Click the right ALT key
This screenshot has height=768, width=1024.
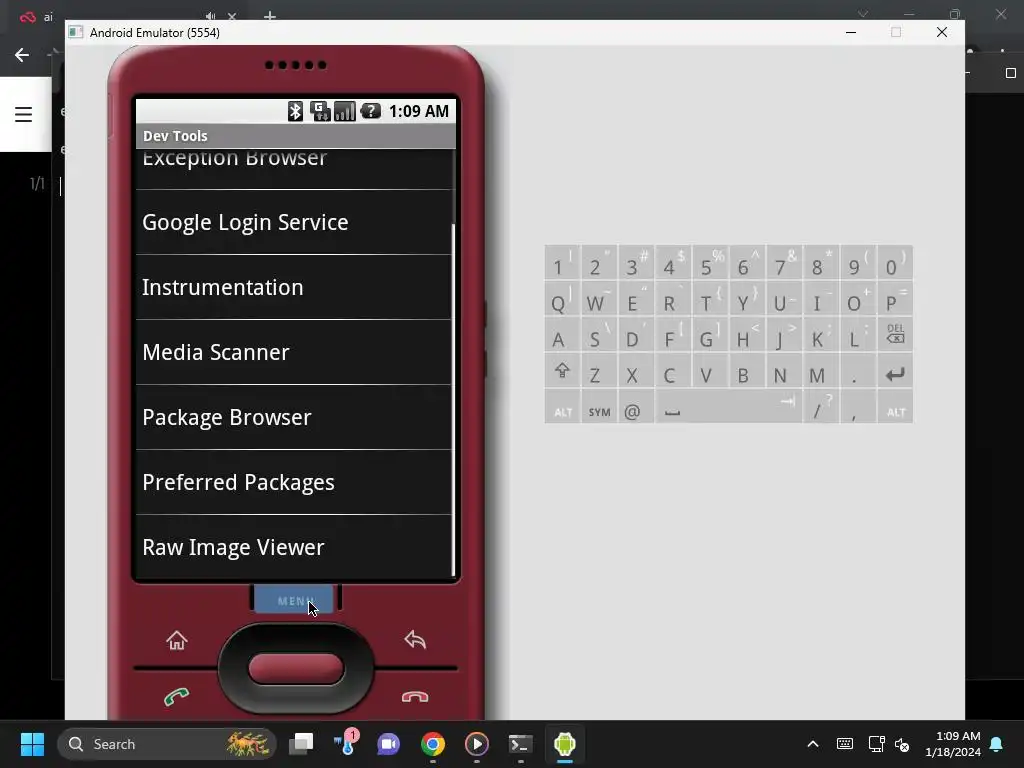(895, 407)
